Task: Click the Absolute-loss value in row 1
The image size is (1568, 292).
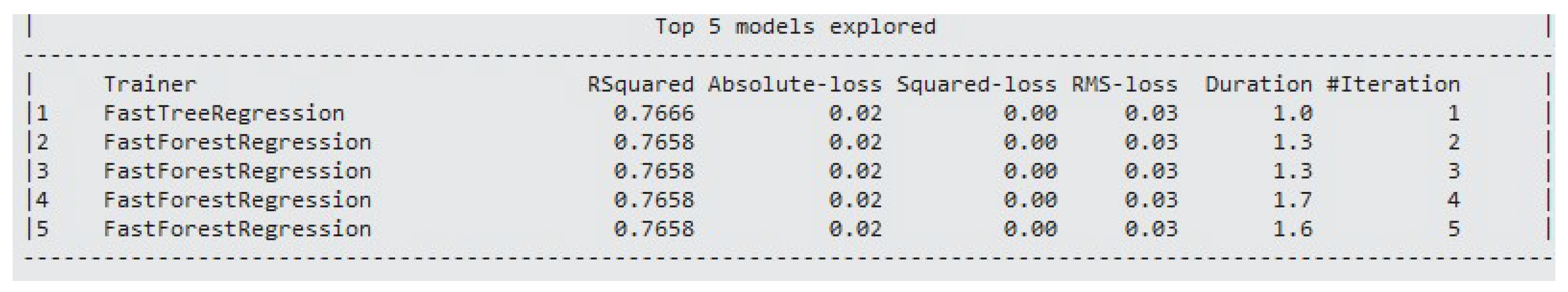Action: 855,113
